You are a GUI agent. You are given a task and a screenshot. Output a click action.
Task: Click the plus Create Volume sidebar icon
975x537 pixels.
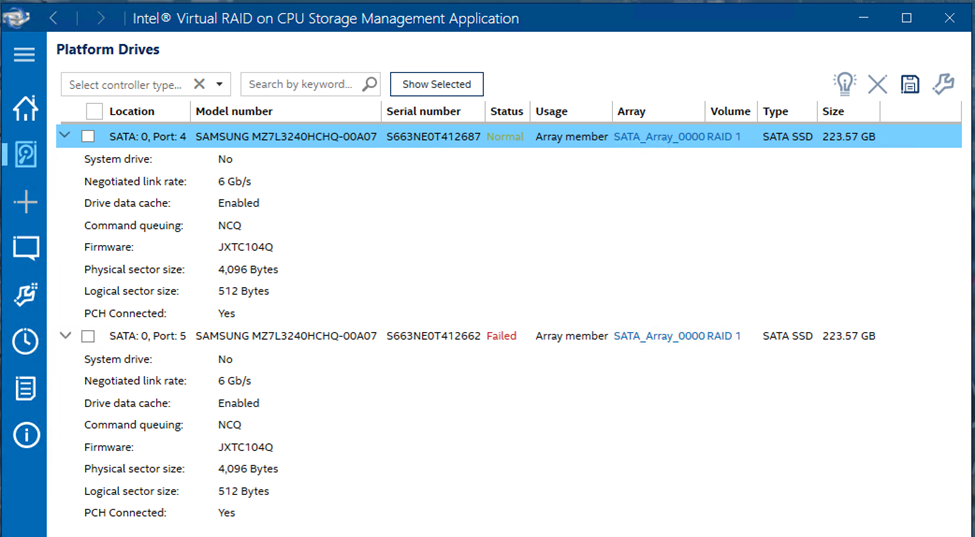(x=25, y=202)
